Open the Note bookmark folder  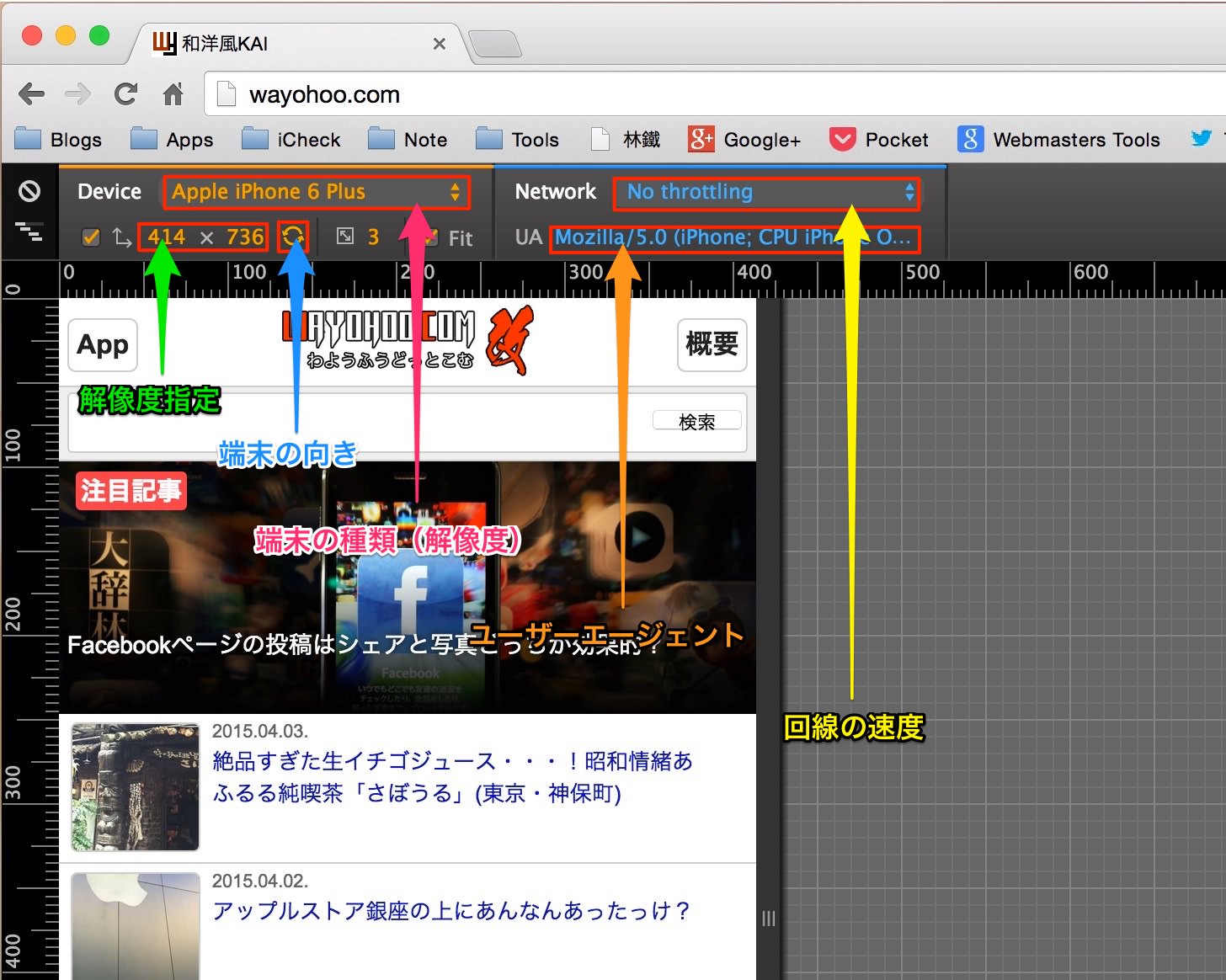pos(408,139)
